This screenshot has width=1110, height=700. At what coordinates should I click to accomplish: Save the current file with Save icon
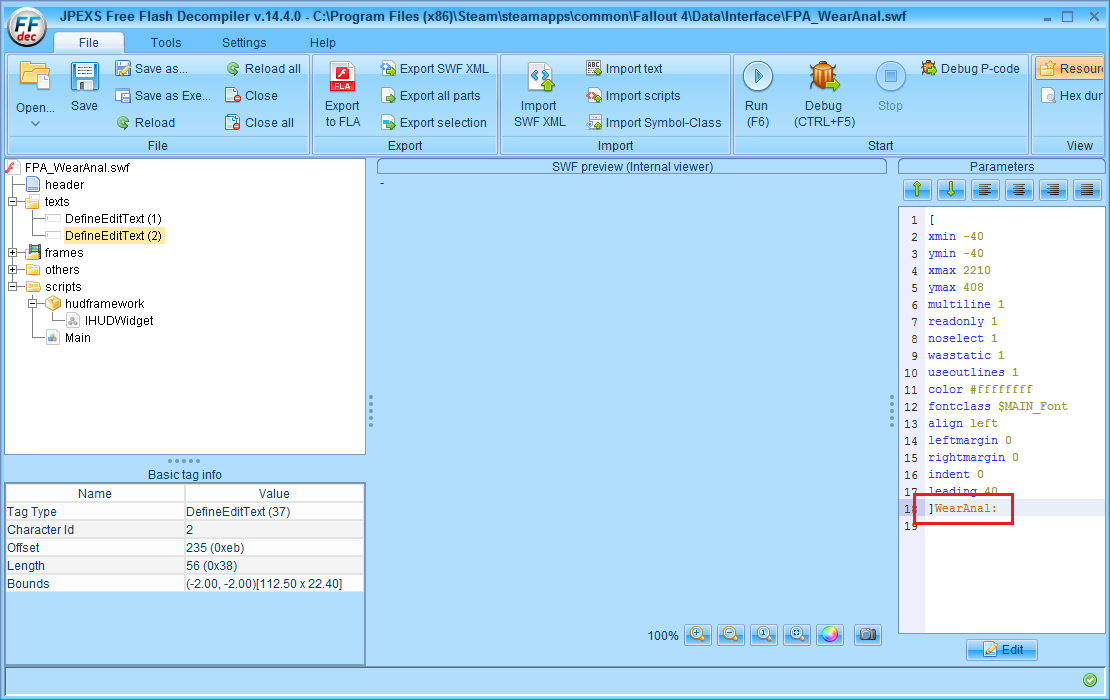[84, 76]
